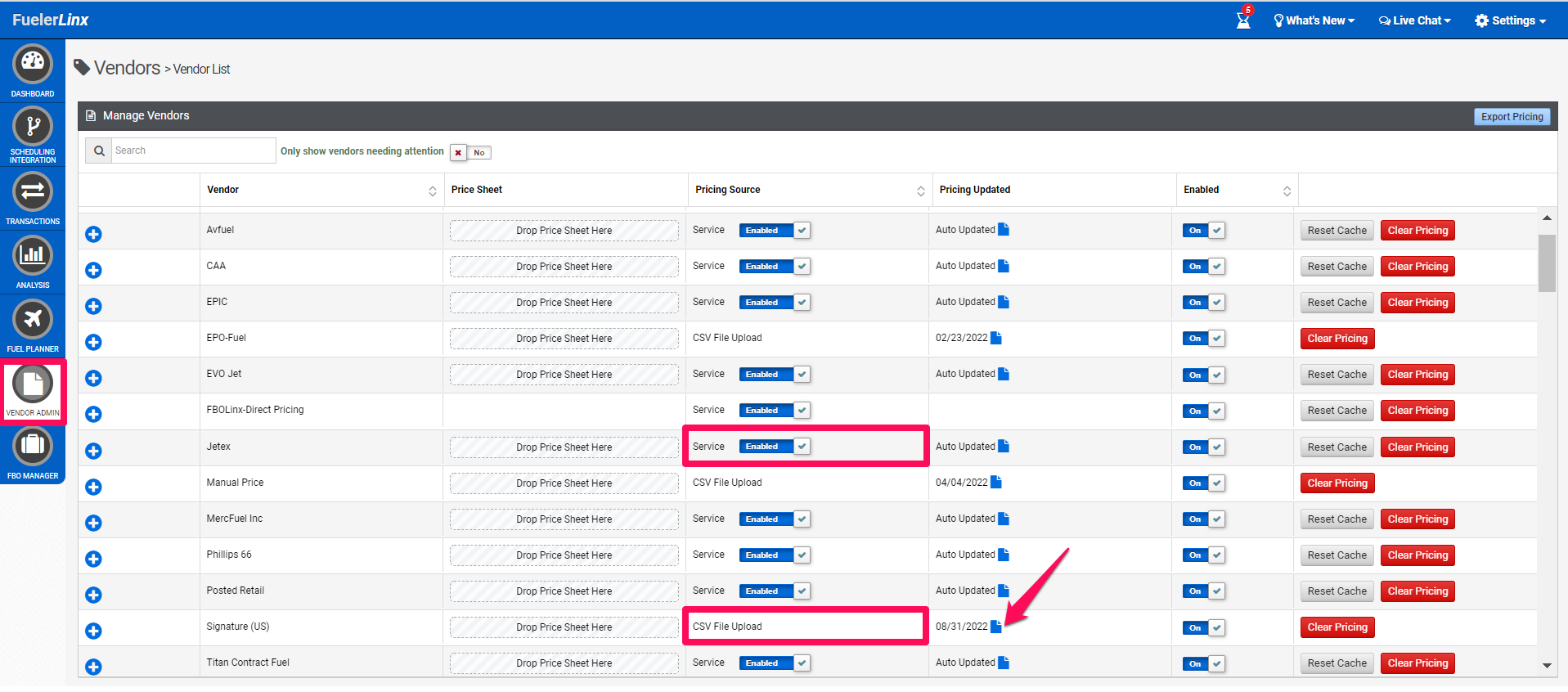Select the 'FBOLinx-Direct Pricing' vendor name
The height and width of the screenshot is (692, 1568).
coord(255,410)
